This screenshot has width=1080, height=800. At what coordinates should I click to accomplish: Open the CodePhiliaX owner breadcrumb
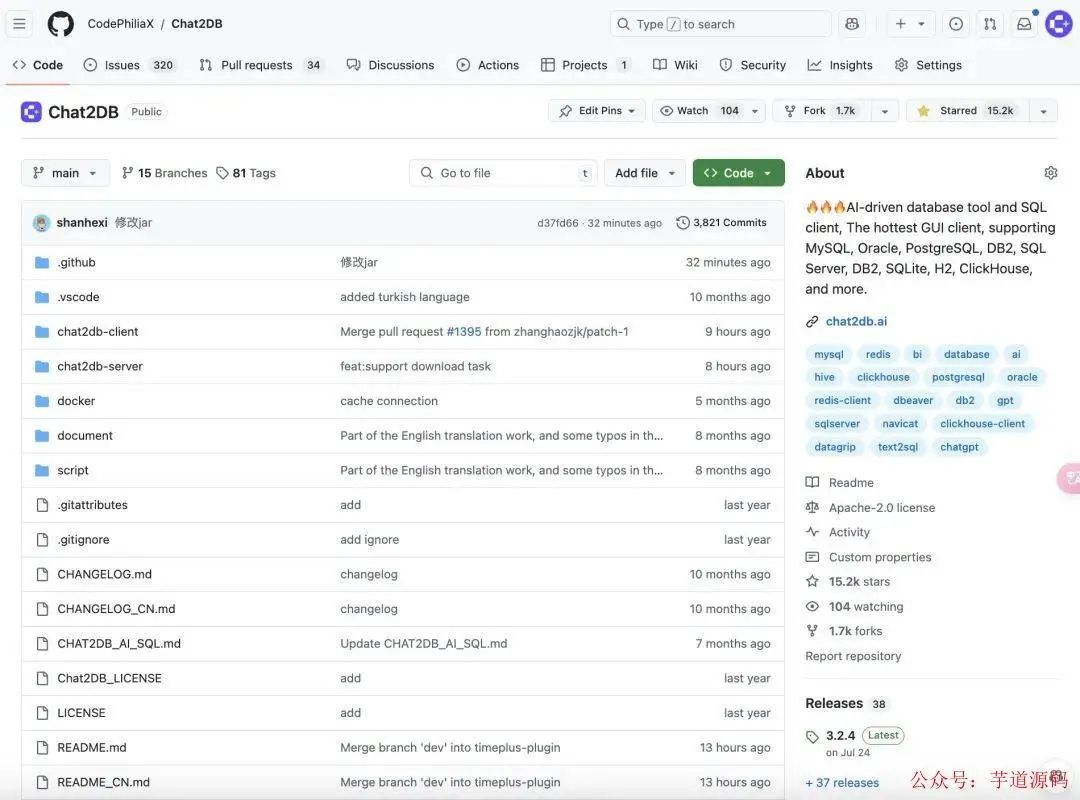pos(121,24)
